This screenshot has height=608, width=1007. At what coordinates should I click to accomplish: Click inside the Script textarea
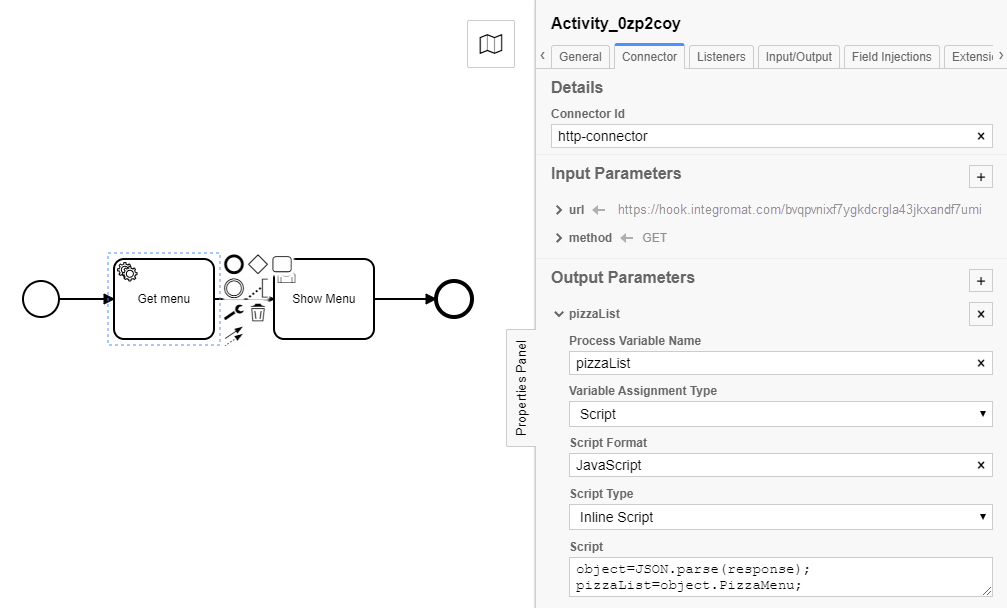780,577
